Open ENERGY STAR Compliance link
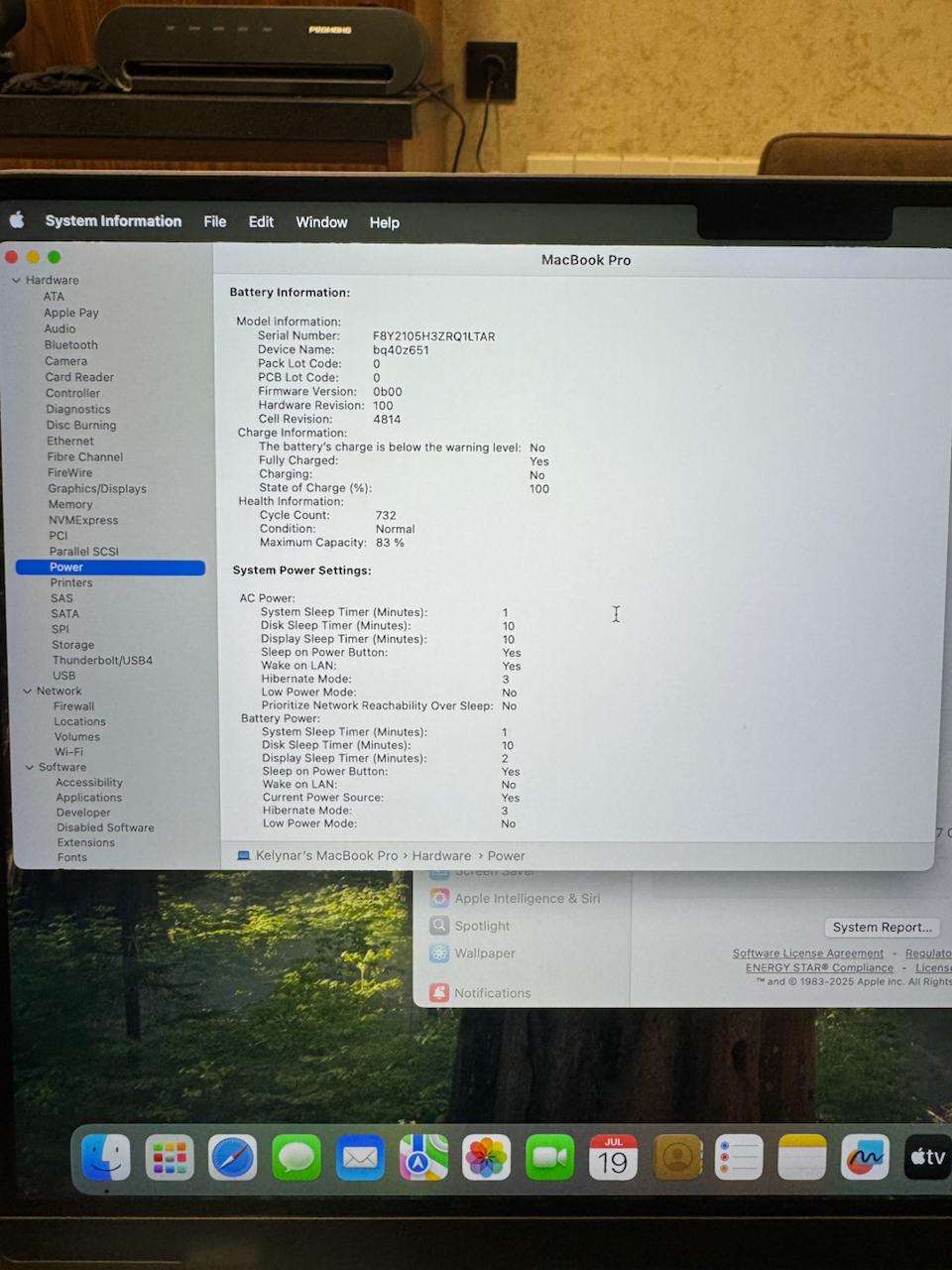The height and width of the screenshot is (1270, 952). coord(820,967)
